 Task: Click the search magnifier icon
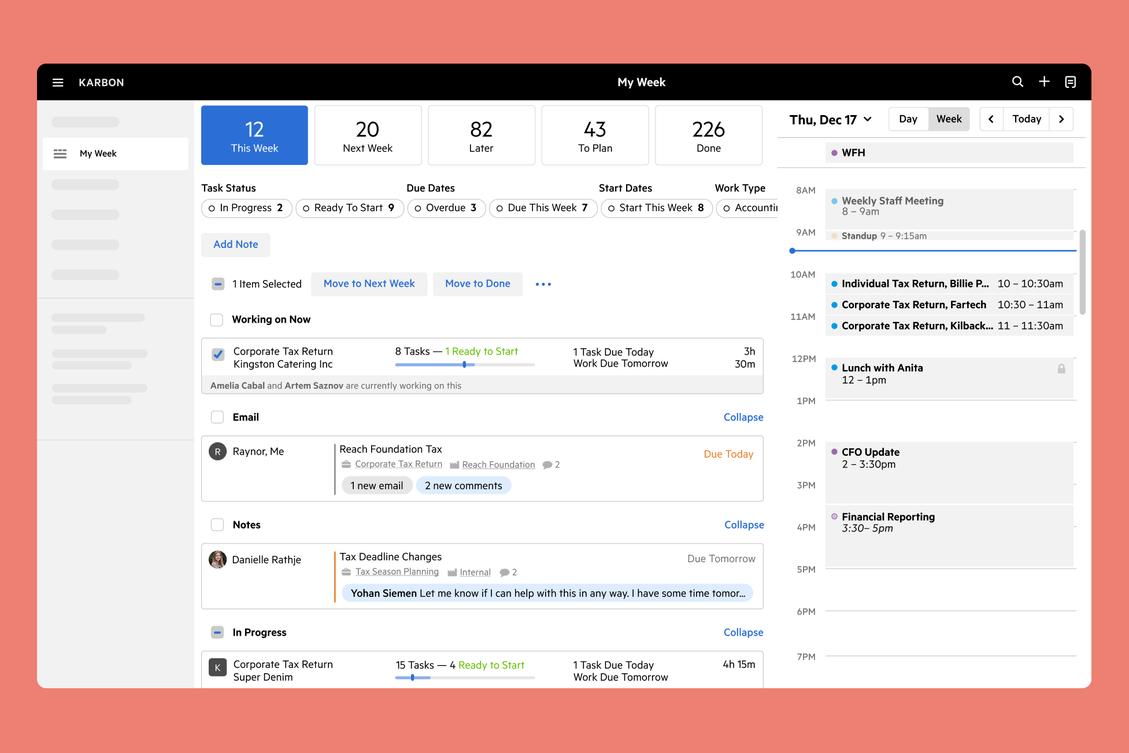1017,81
